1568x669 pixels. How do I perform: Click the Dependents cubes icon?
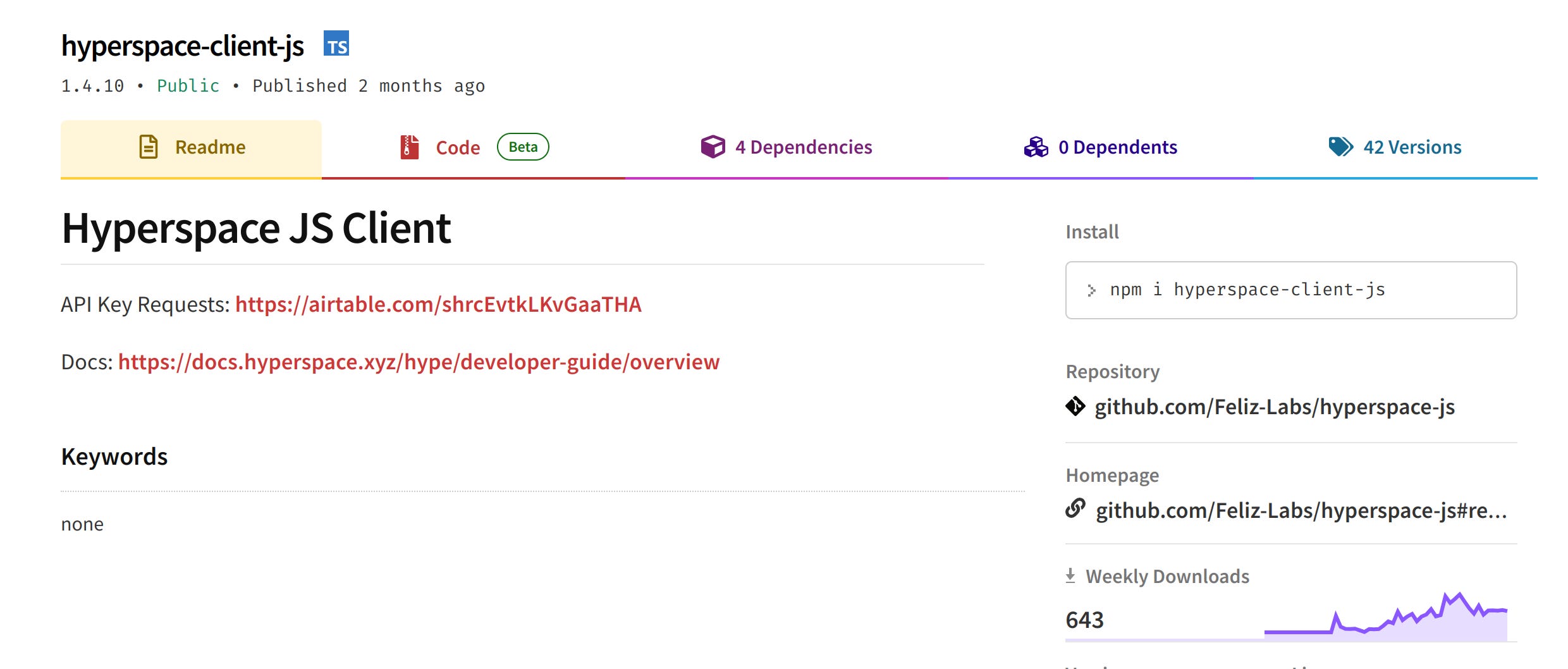click(x=1036, y=147)
